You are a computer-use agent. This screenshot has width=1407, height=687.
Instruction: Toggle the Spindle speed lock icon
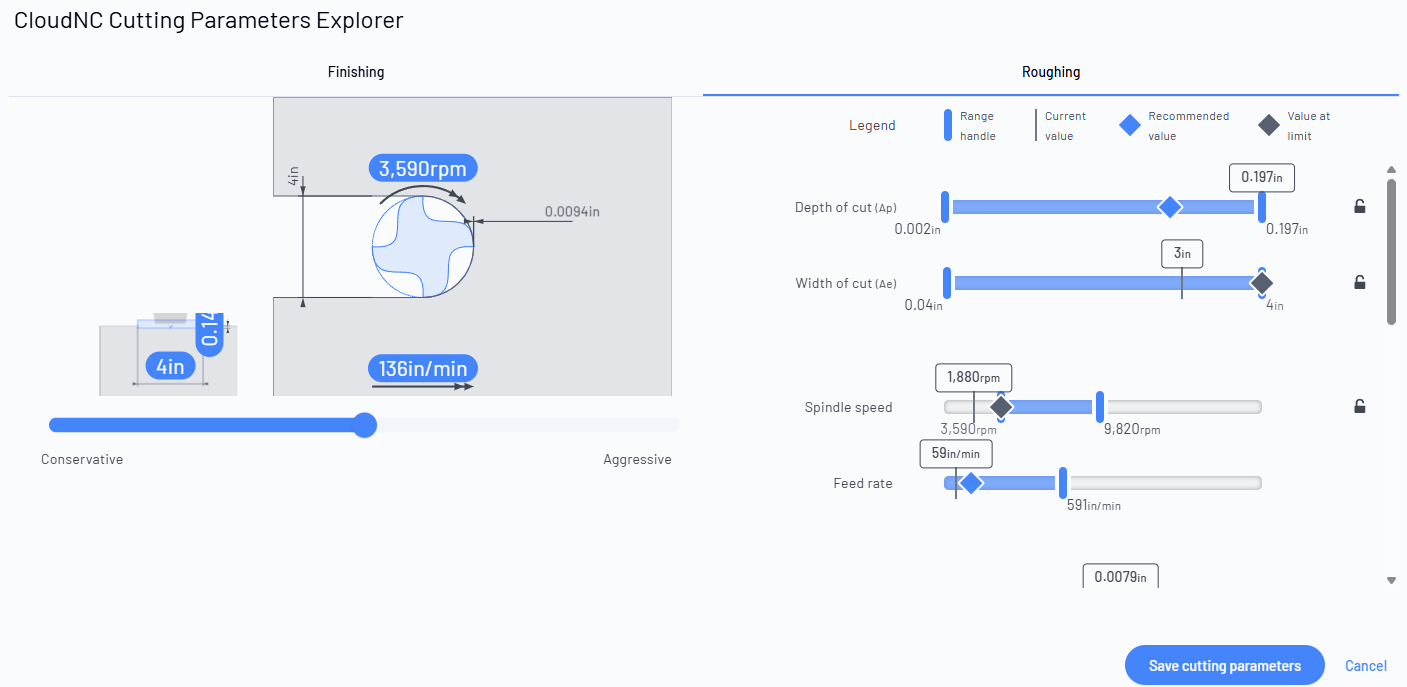pos(1359,406)
